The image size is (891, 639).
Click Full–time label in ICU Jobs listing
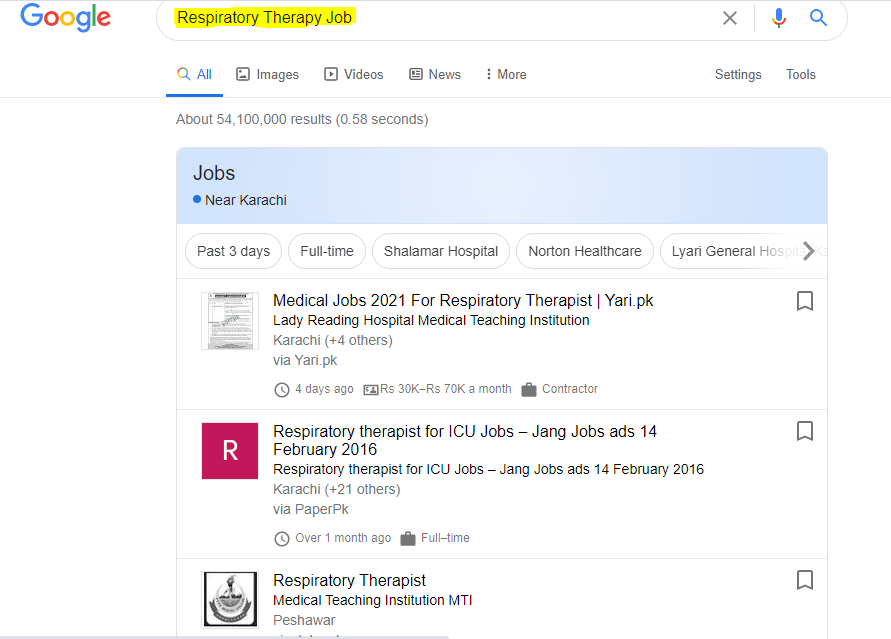pyautogui.click(x=445, y=538)
